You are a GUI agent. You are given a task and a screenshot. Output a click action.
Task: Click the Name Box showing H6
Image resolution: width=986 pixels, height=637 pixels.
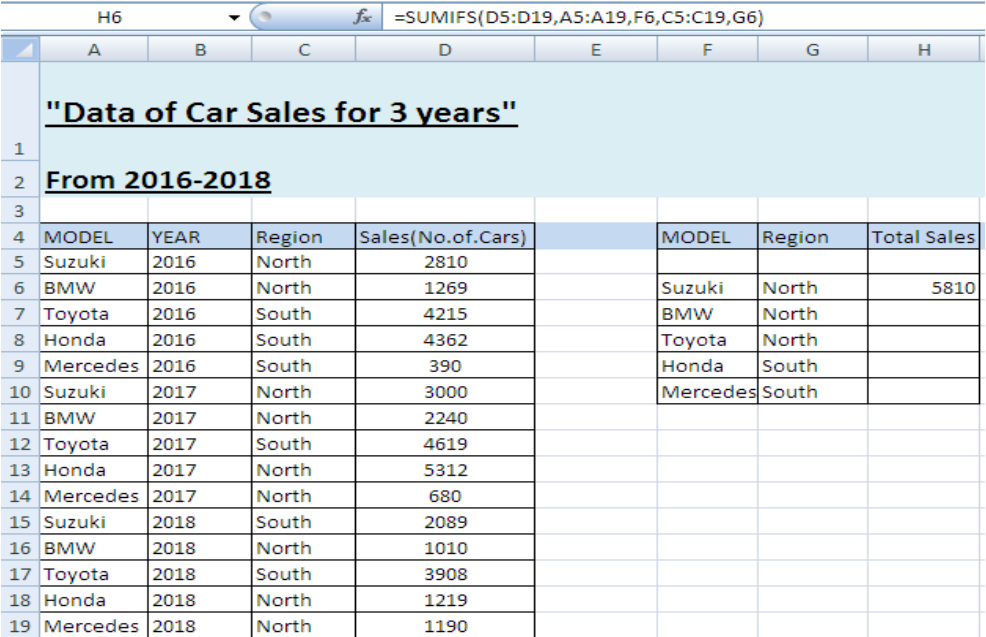109,17
